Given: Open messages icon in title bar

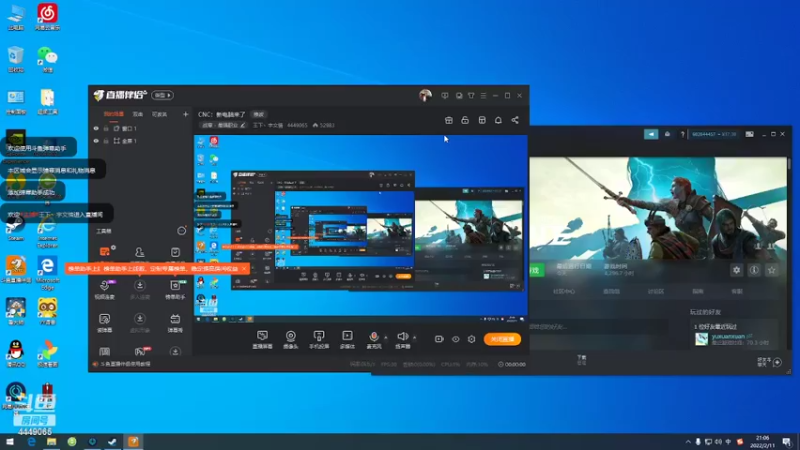Looking at the screenshot, I should click(x=459, y=95).
